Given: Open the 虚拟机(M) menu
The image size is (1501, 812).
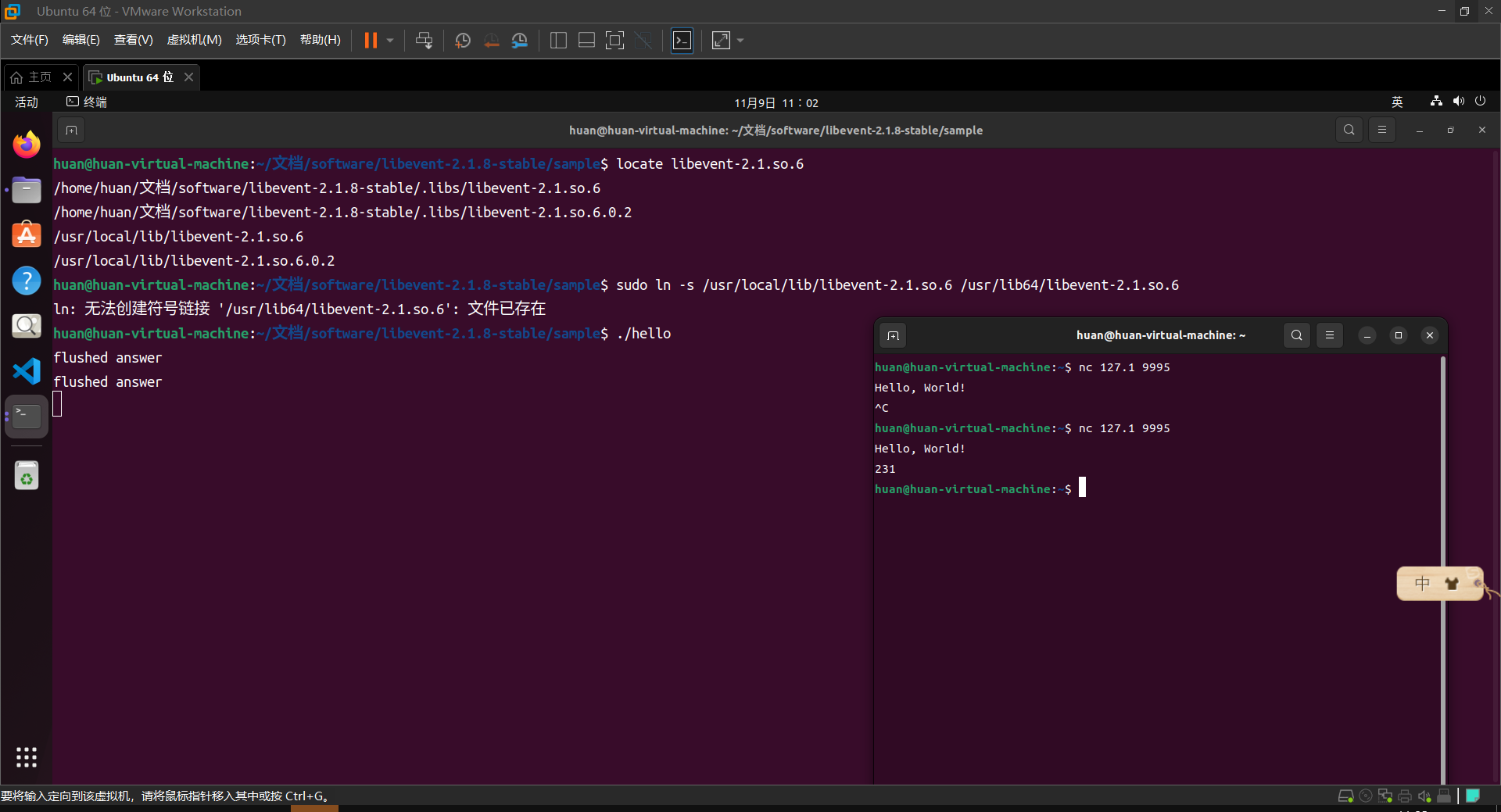Looking at the screenshot, I should (x=194, y=40).
